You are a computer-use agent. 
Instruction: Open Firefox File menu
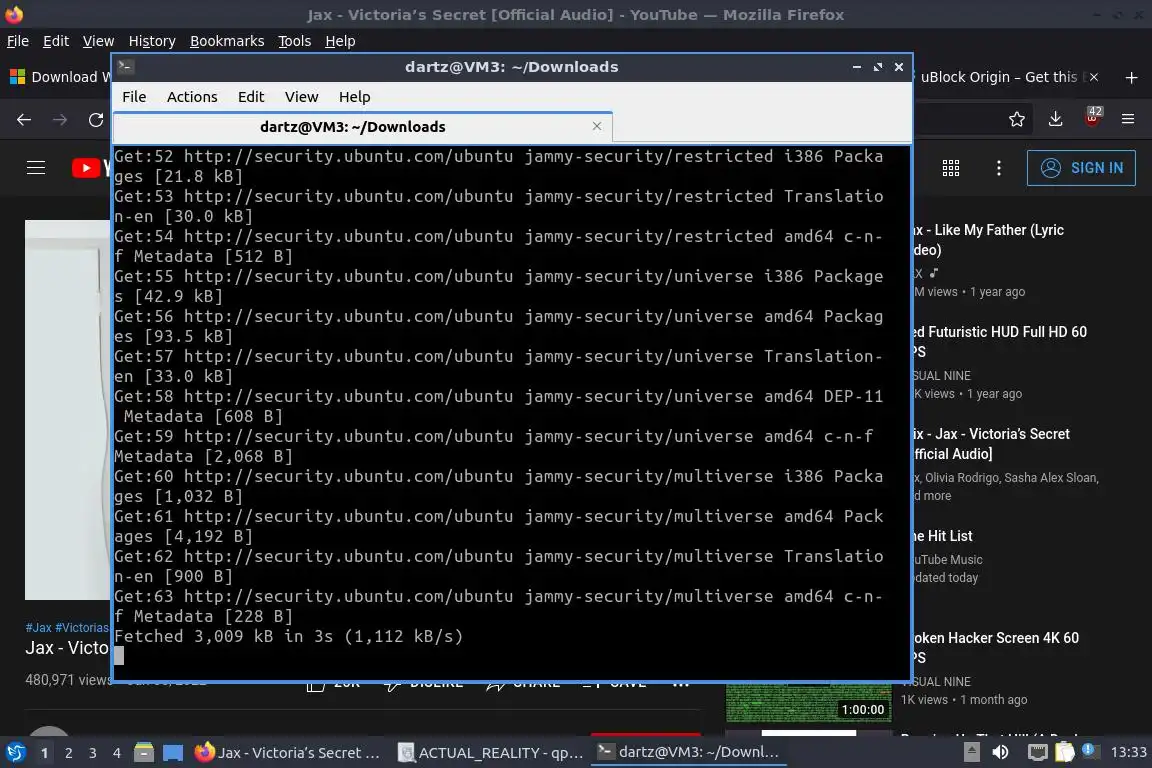coord(18,41)
